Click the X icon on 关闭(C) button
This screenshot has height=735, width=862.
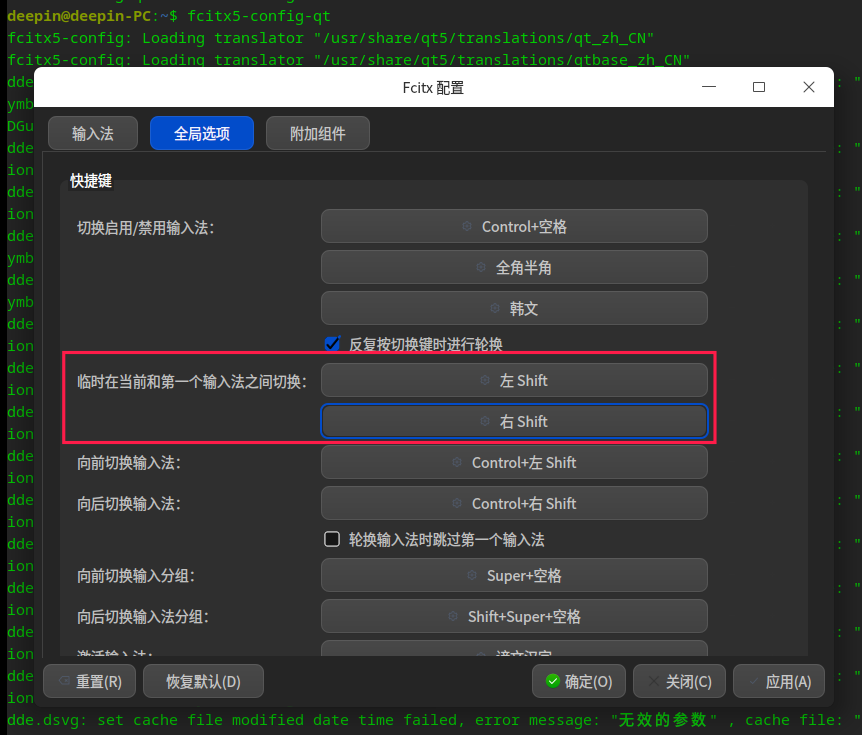(x=654, y=681)
